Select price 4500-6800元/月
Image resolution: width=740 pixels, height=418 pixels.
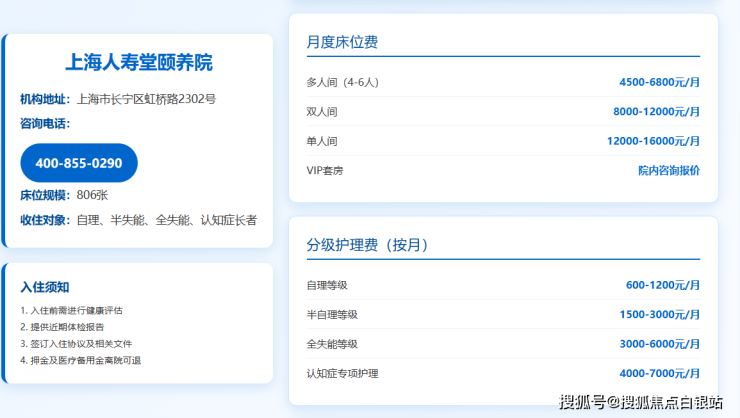click(x=659, y=82)
